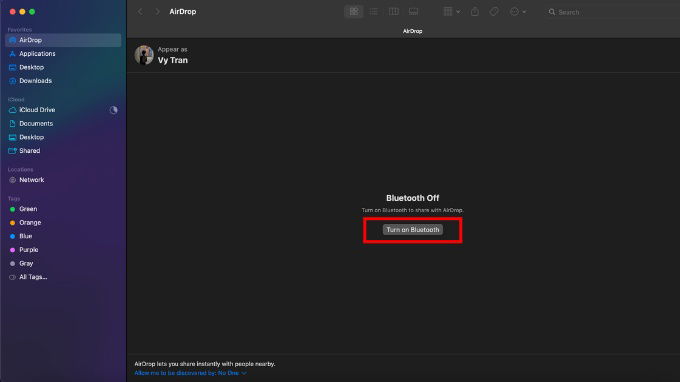The image size is (680, 382).
Task: Select the Blue tag
Action: [x=63, y=236]
